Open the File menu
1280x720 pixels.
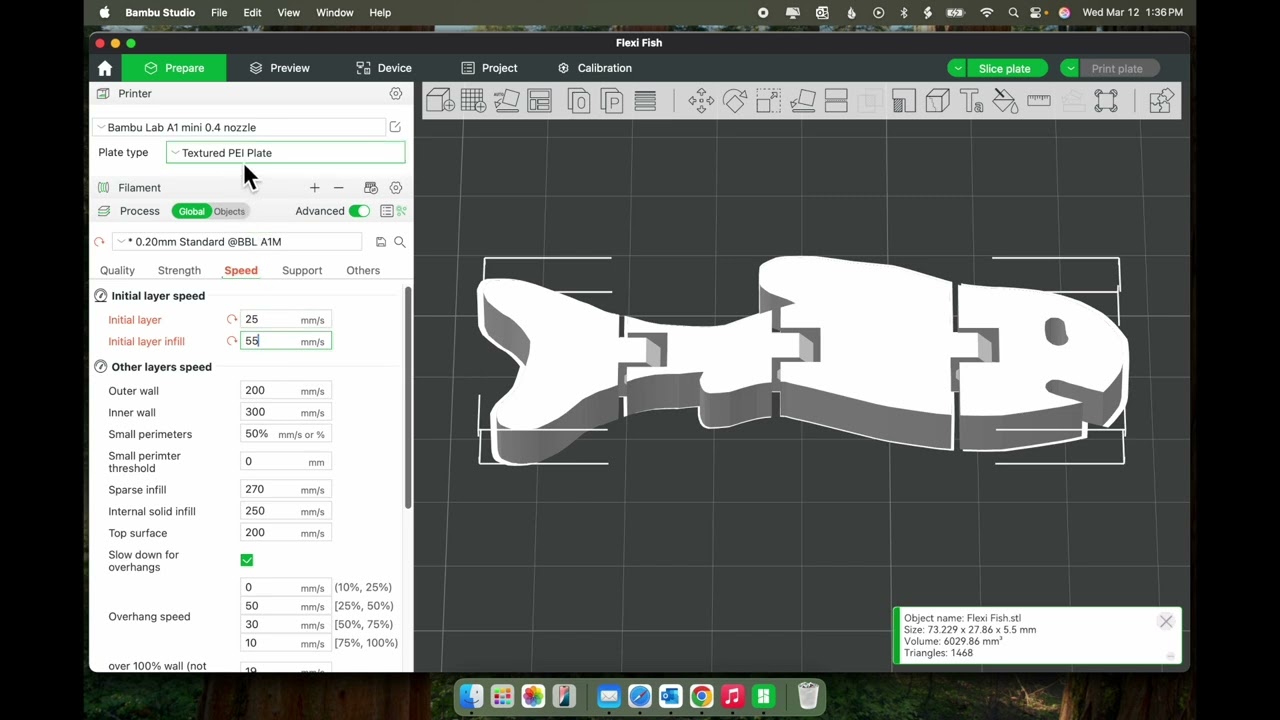point(219,12)
